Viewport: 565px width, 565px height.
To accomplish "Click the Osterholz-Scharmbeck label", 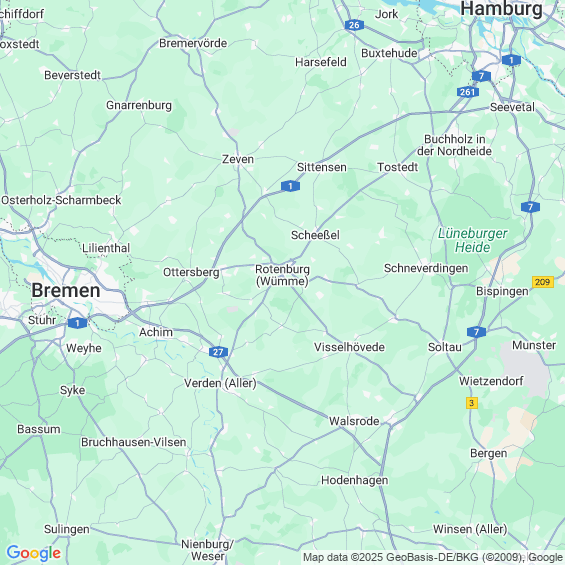I will coord(61,200).
